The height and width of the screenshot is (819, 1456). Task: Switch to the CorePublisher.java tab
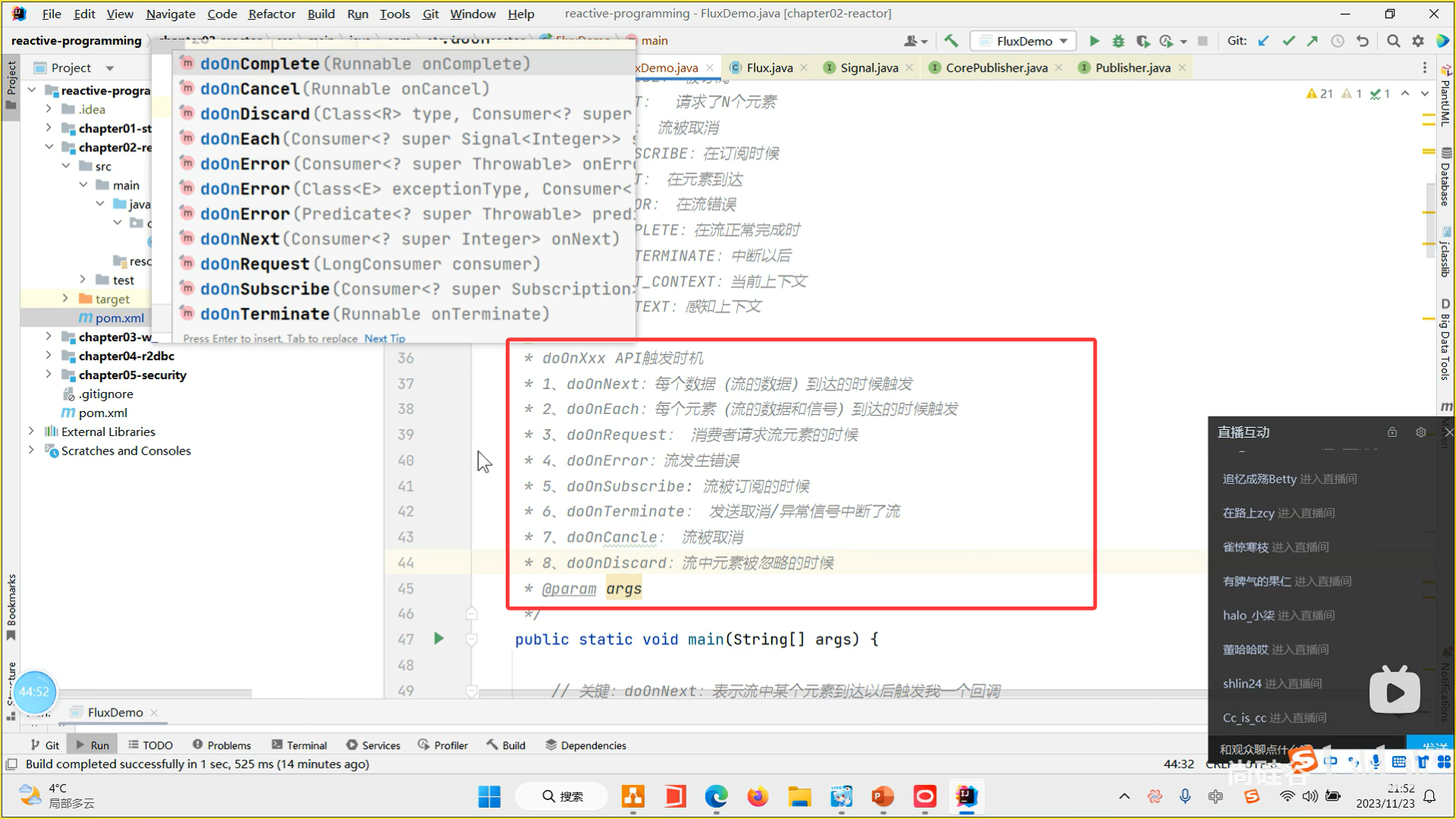tap(996, 67)
